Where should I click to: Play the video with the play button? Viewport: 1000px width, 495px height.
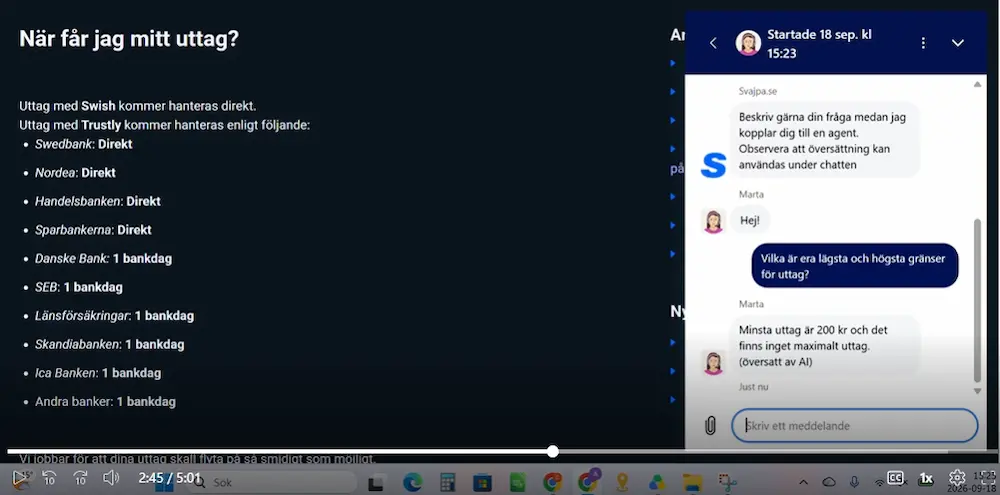pos(19,478)
